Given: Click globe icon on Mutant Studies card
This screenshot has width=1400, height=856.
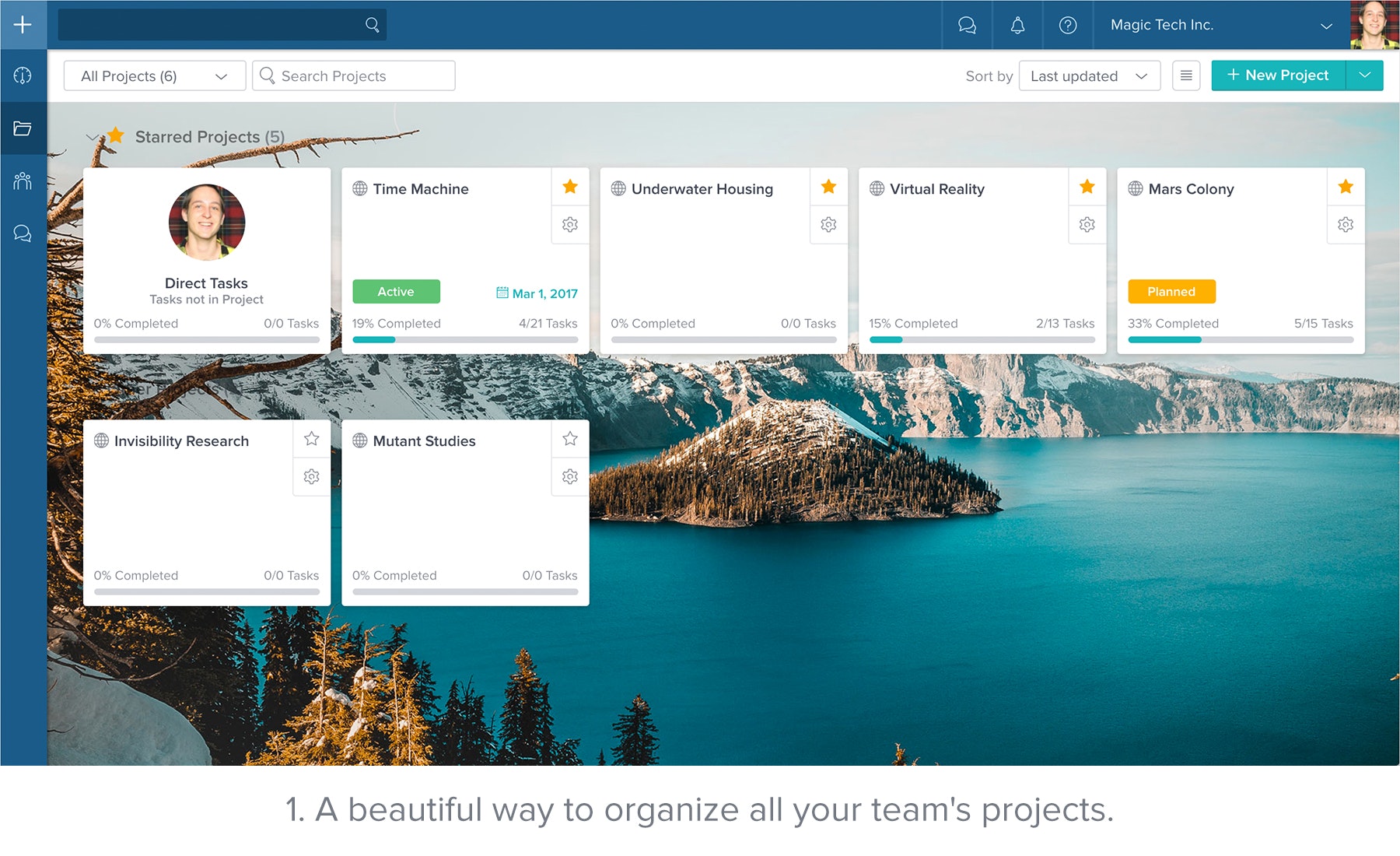Looking at the screenshot, I should click(x=360, y=440).
